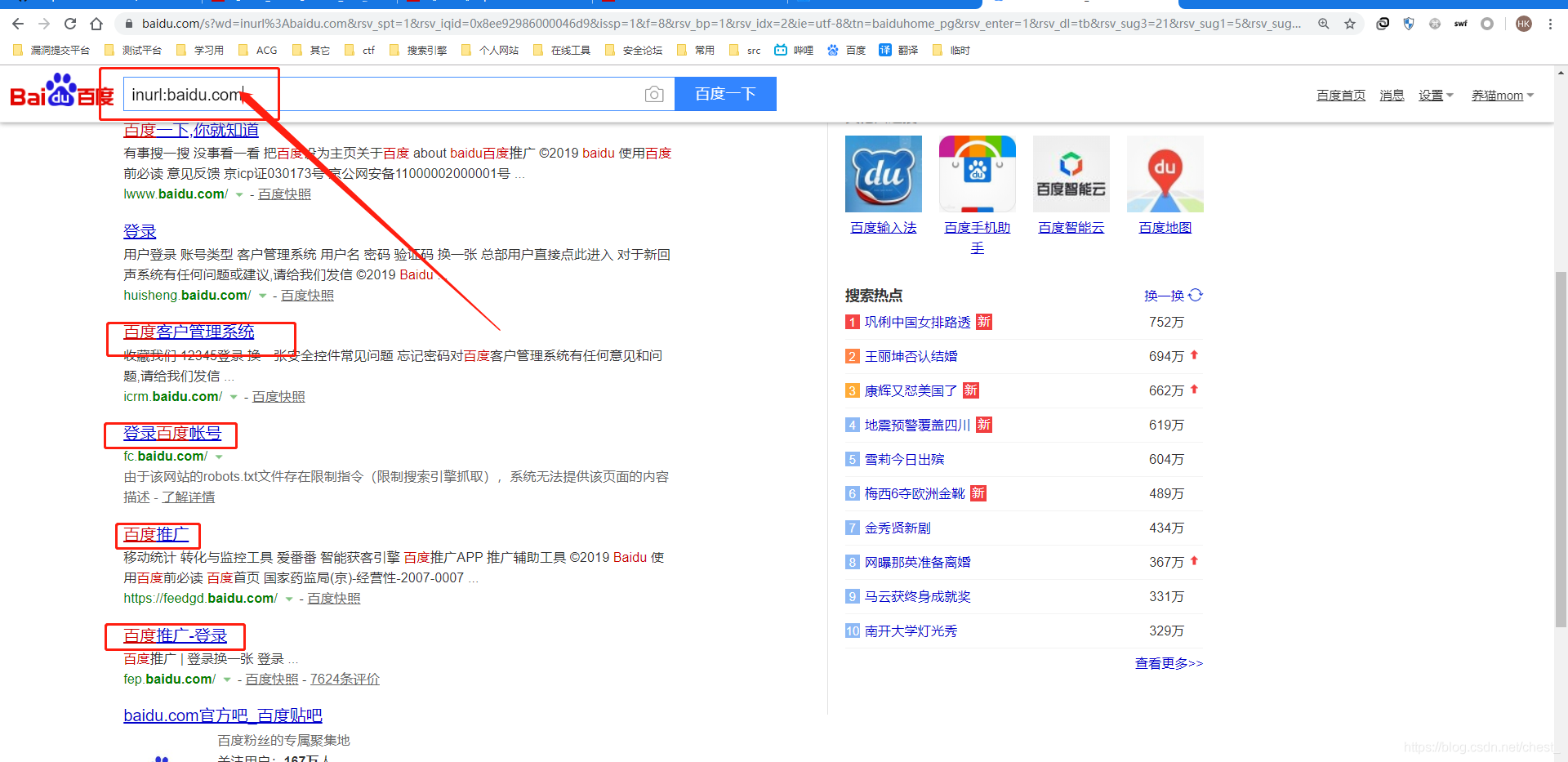Open the dropdown arrow beside huisheng.baidu.com
This screenshot has width=1568, height=762.
click(x=262, y=296)
